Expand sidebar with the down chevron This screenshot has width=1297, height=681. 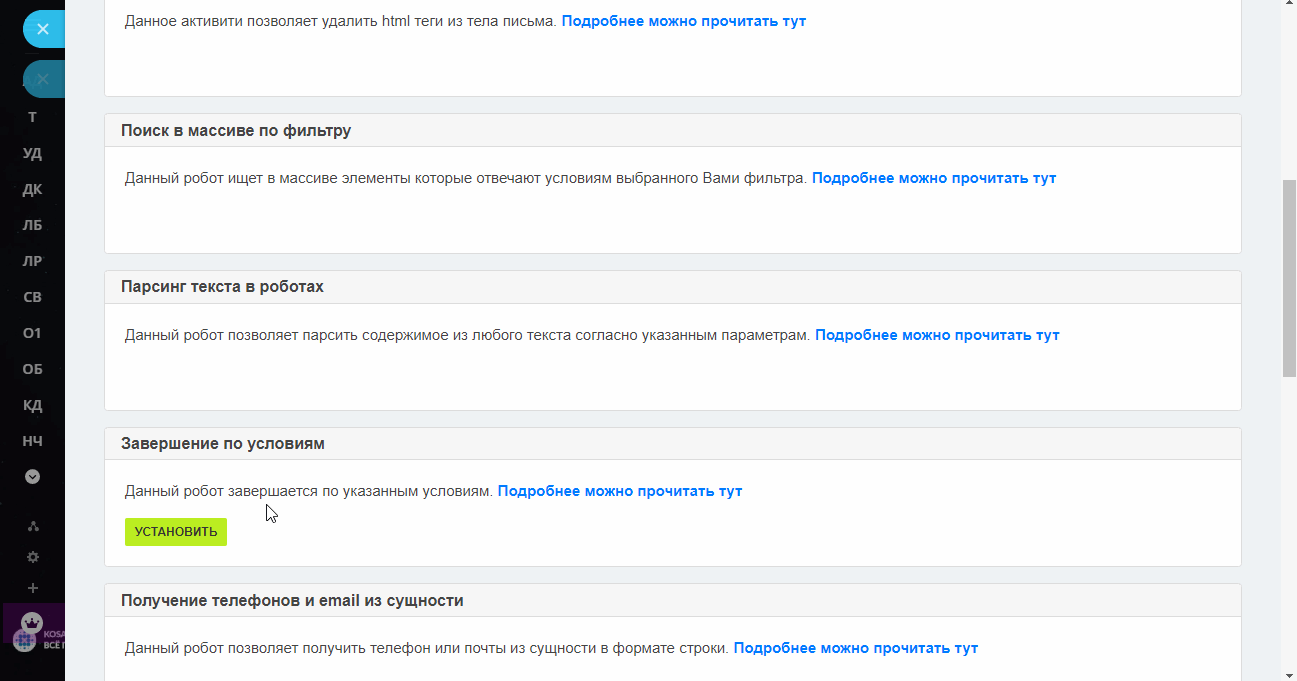click(32, 477)
